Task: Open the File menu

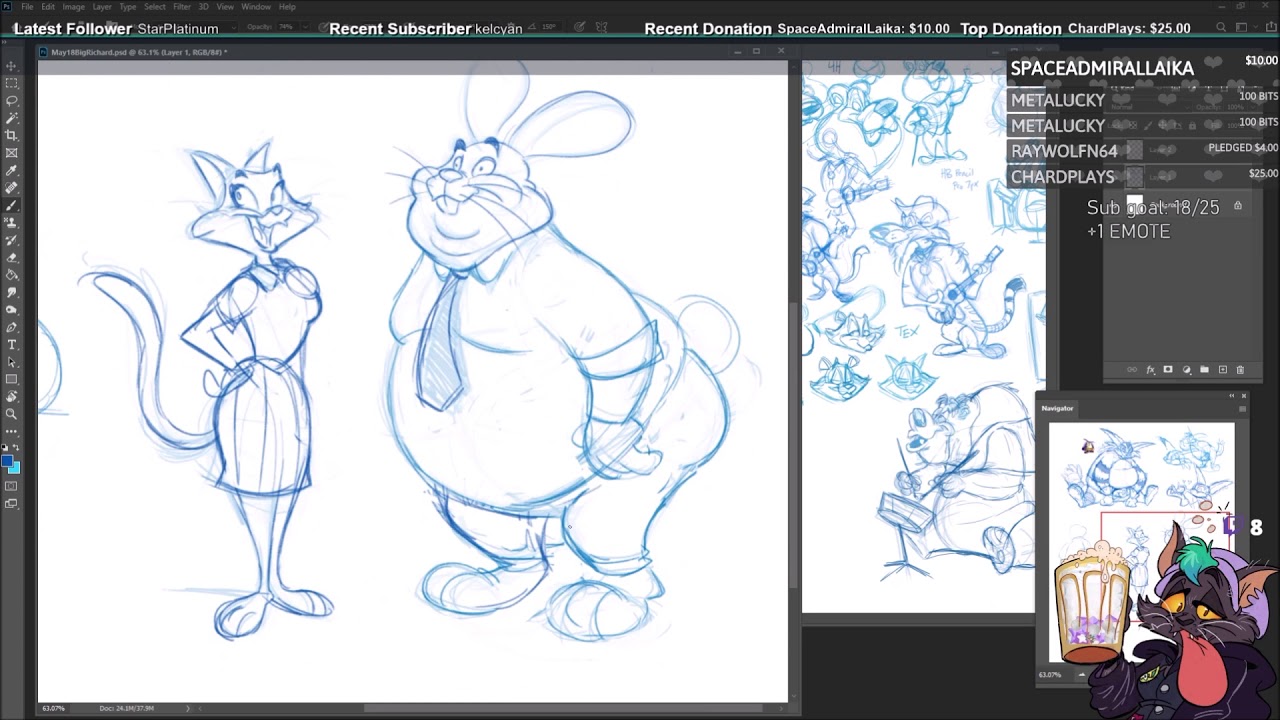Action: (27, 7)
